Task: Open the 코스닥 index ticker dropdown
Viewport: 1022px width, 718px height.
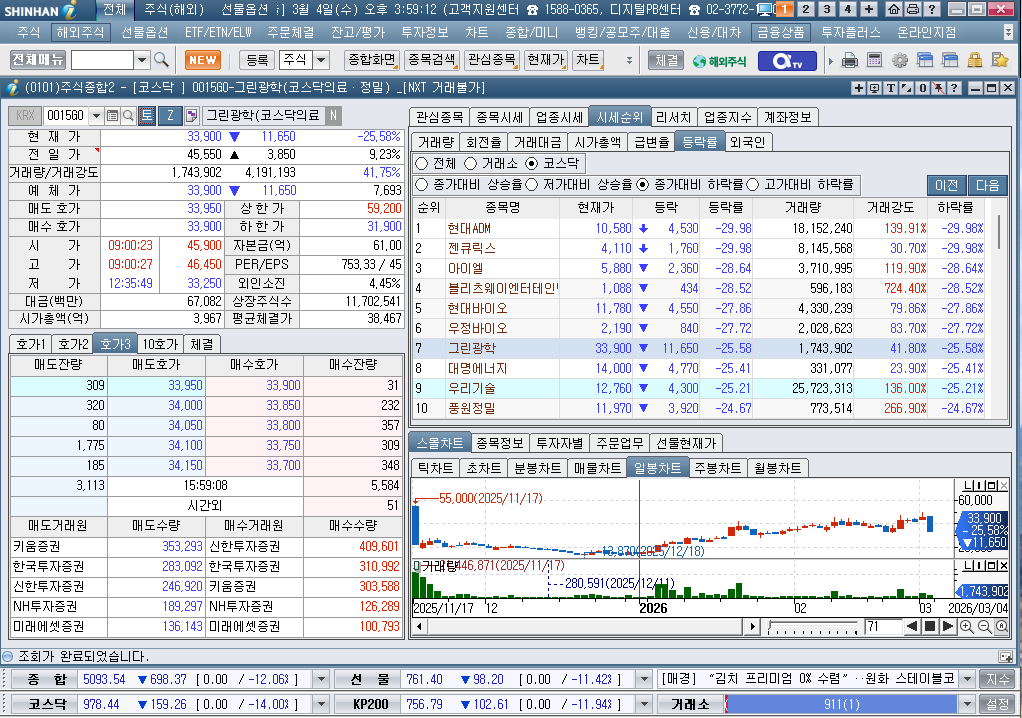Action: [321, 704]
